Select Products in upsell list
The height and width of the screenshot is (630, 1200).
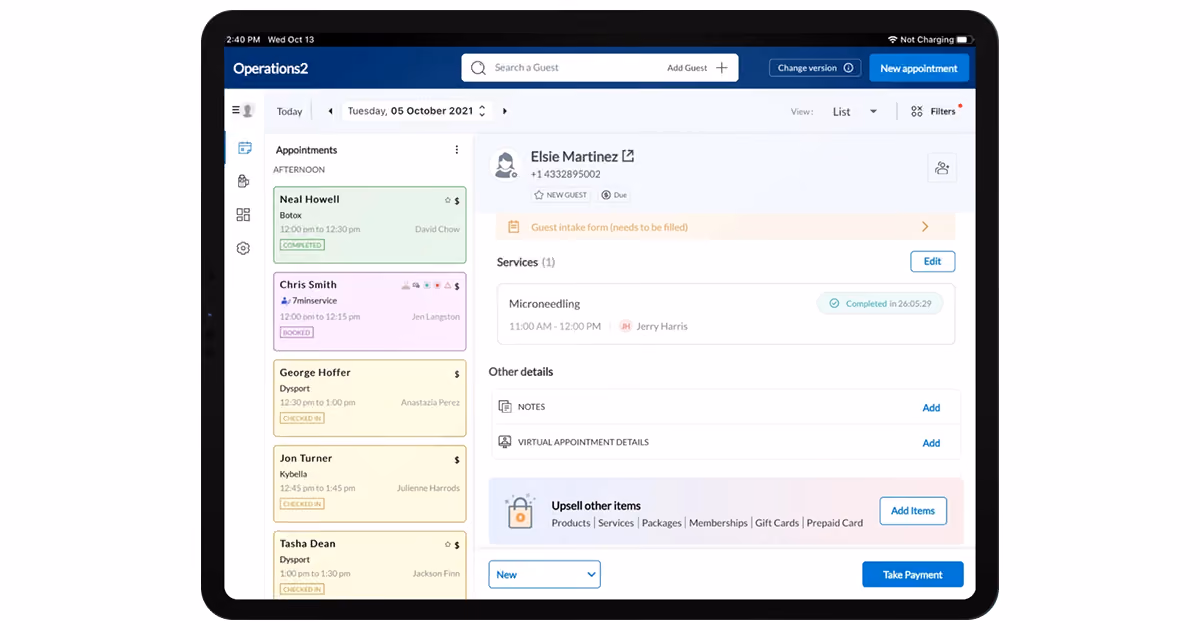[571, 523]
